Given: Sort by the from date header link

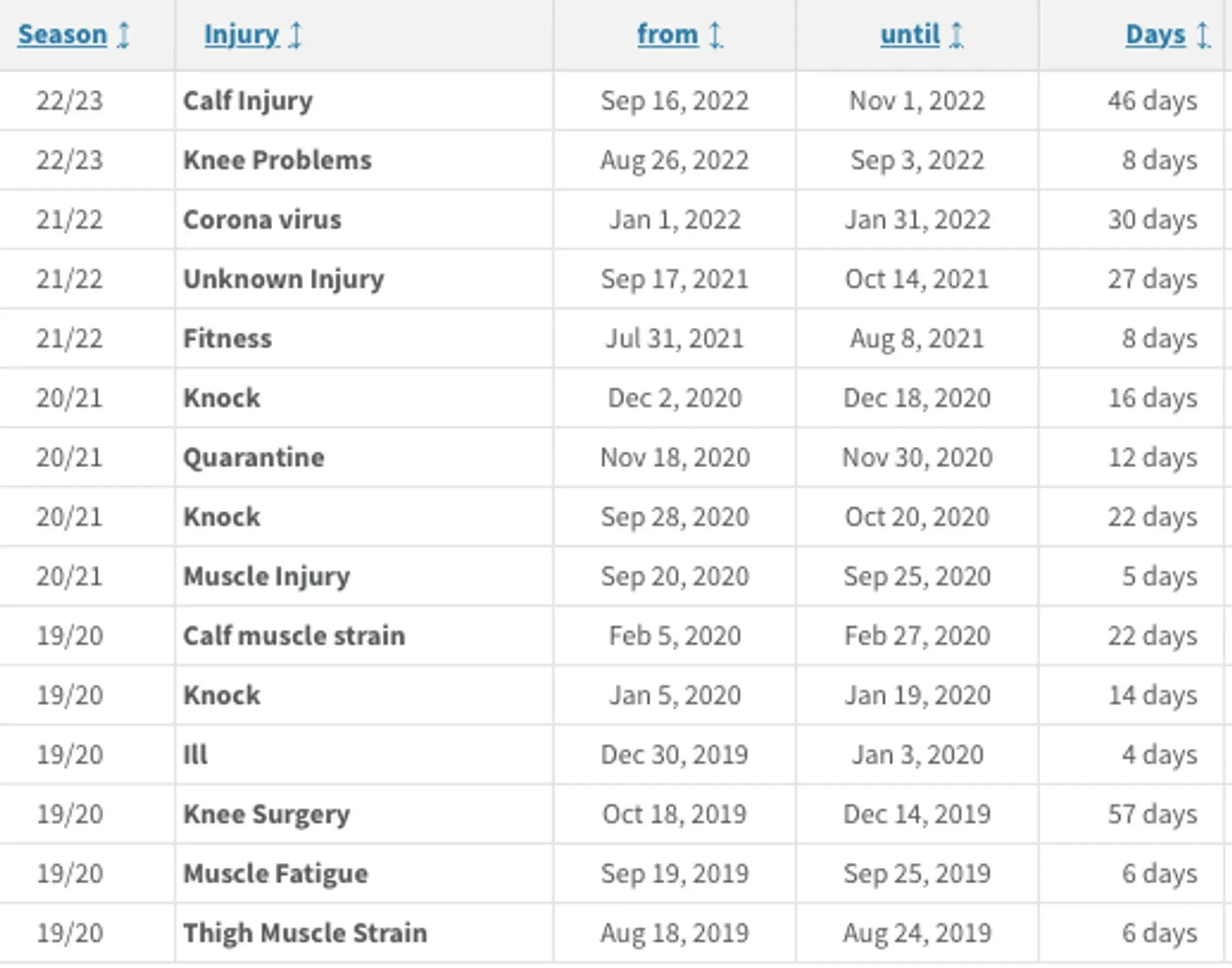Looking at the screenshot, I should [x=668, y=35].
